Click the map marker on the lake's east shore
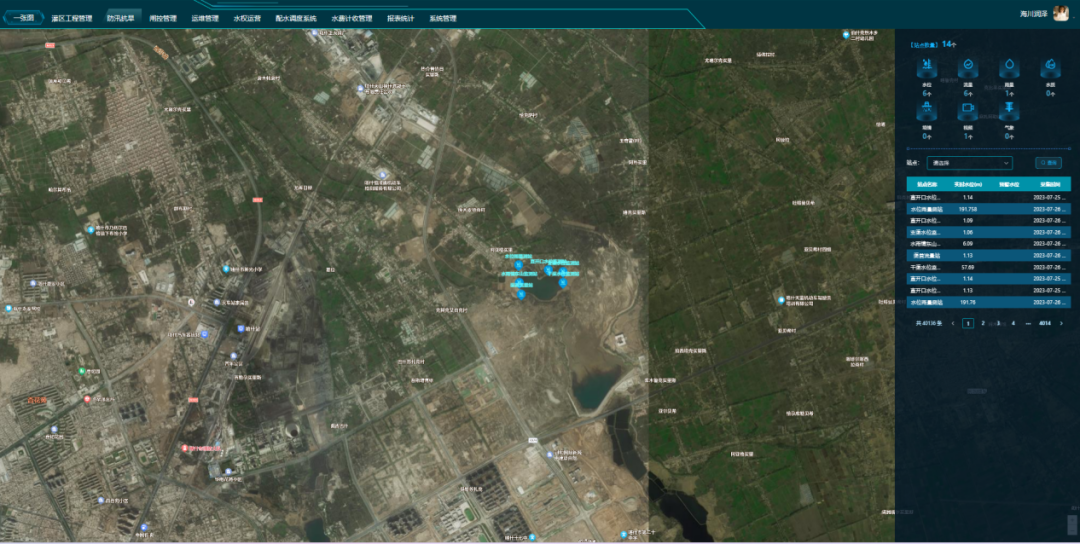 point(563,282)
